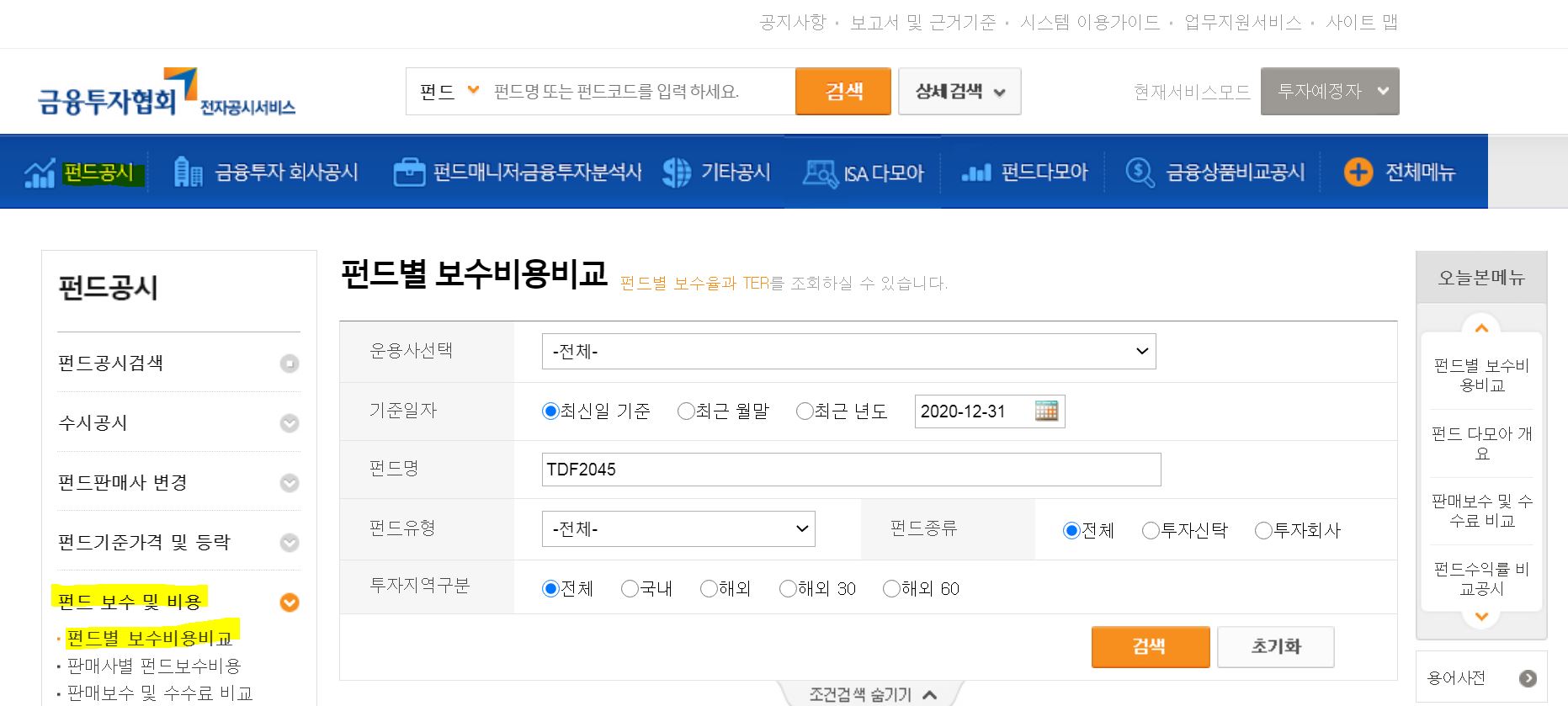Open 시스템 이용가이드 top link
This screenshot has width=1568, height=706.
point(1090,23)
